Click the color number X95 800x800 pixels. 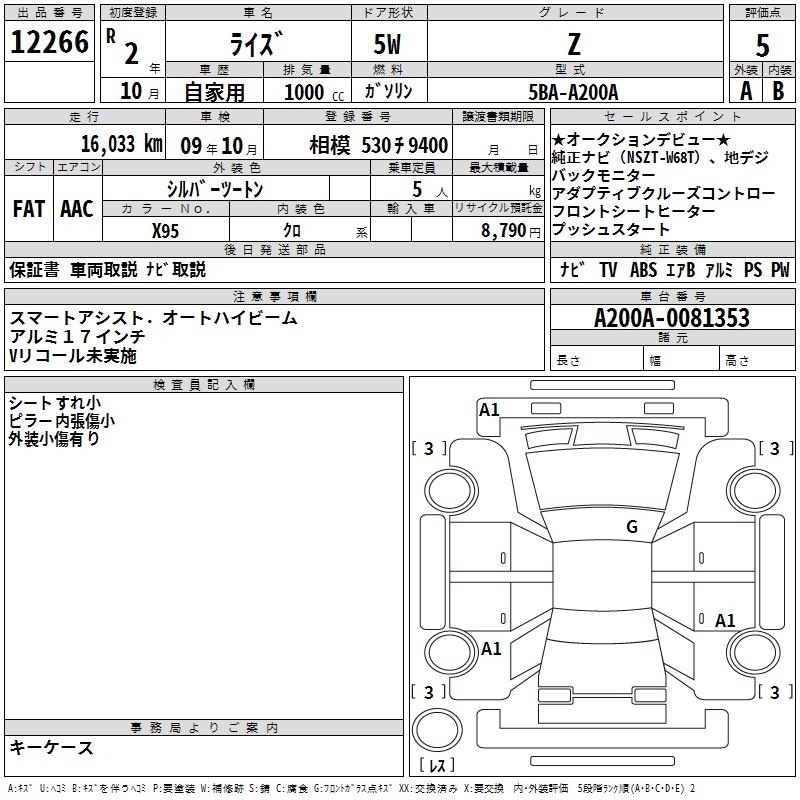point(165,230)
